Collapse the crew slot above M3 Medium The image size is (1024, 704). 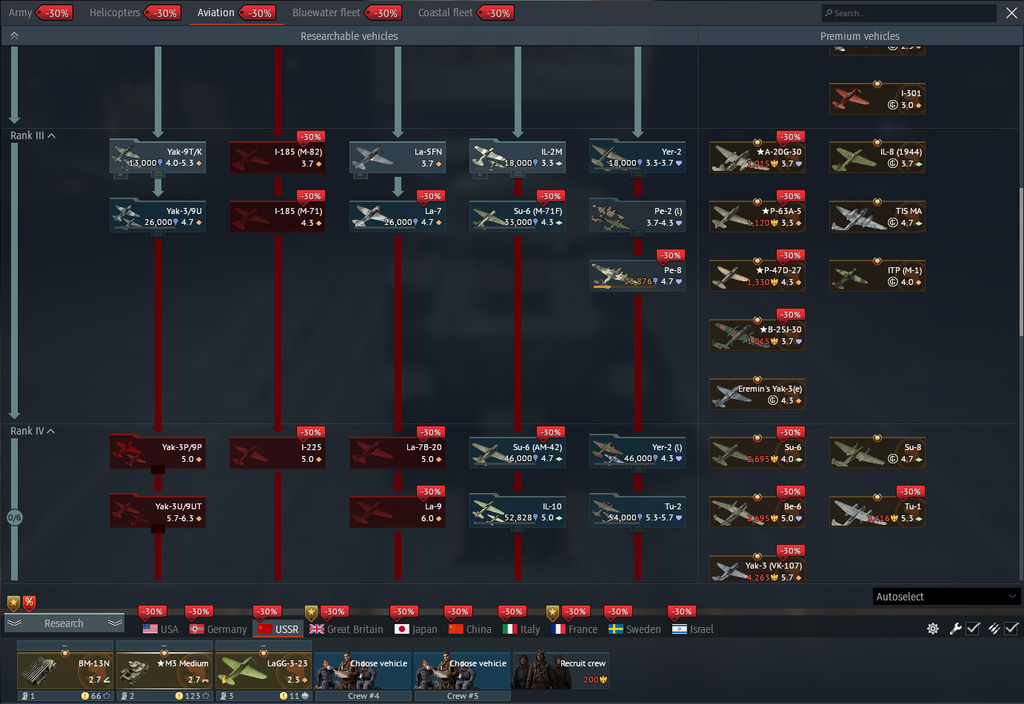165,645
